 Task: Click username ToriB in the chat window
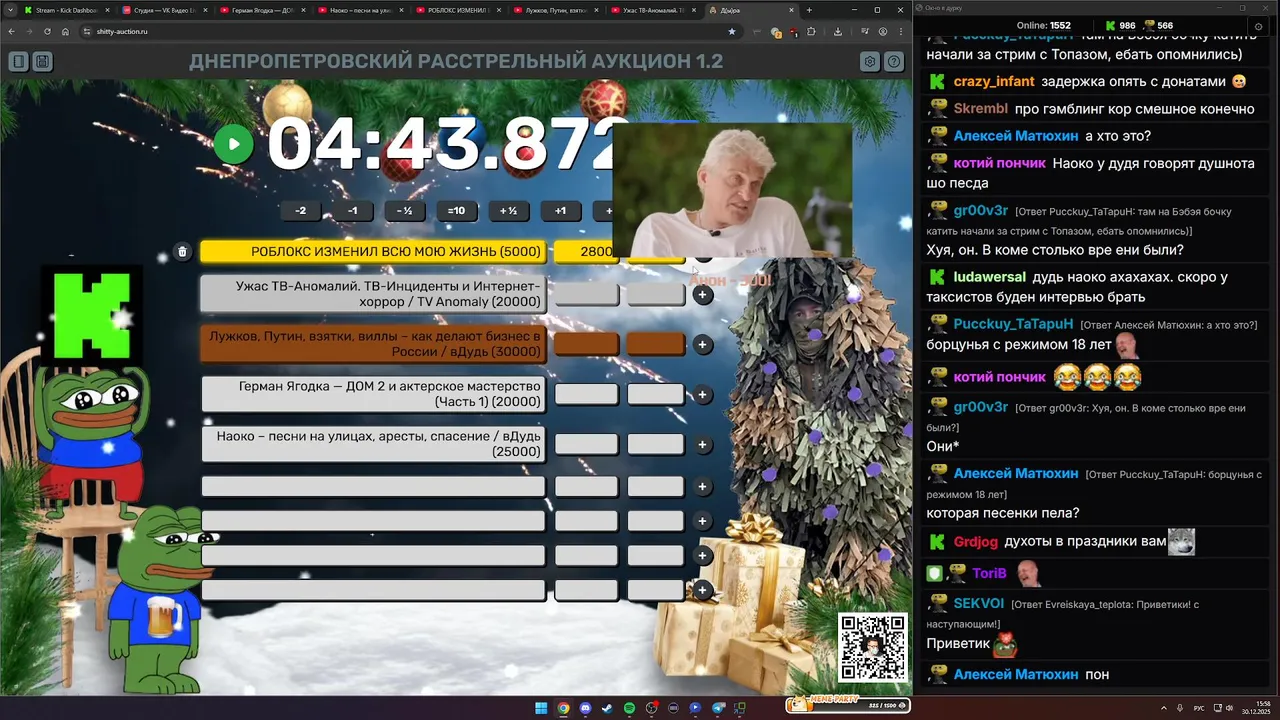(x=990, y=574)
